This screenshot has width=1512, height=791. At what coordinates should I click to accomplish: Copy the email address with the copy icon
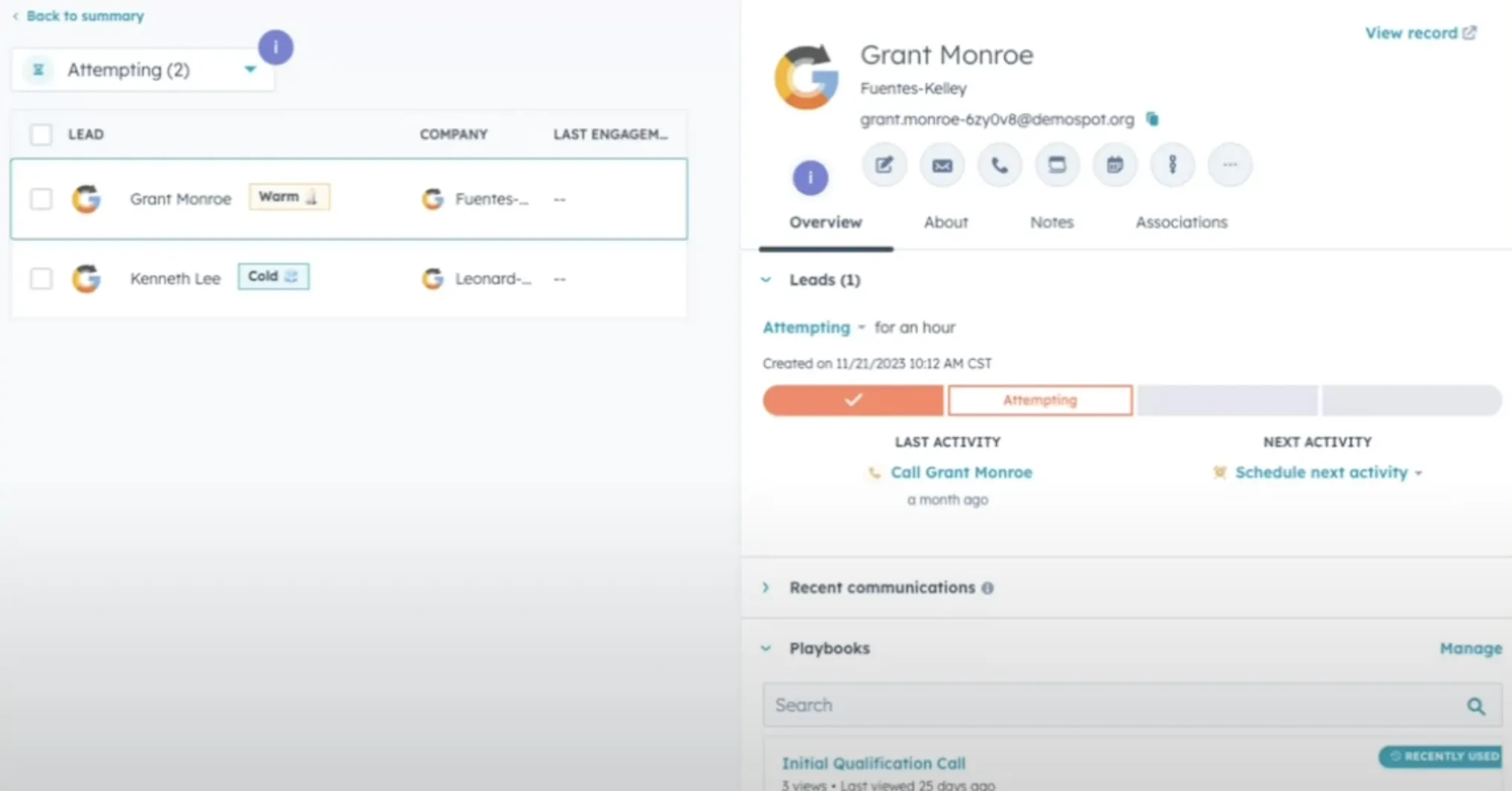tap(1152, 119)
